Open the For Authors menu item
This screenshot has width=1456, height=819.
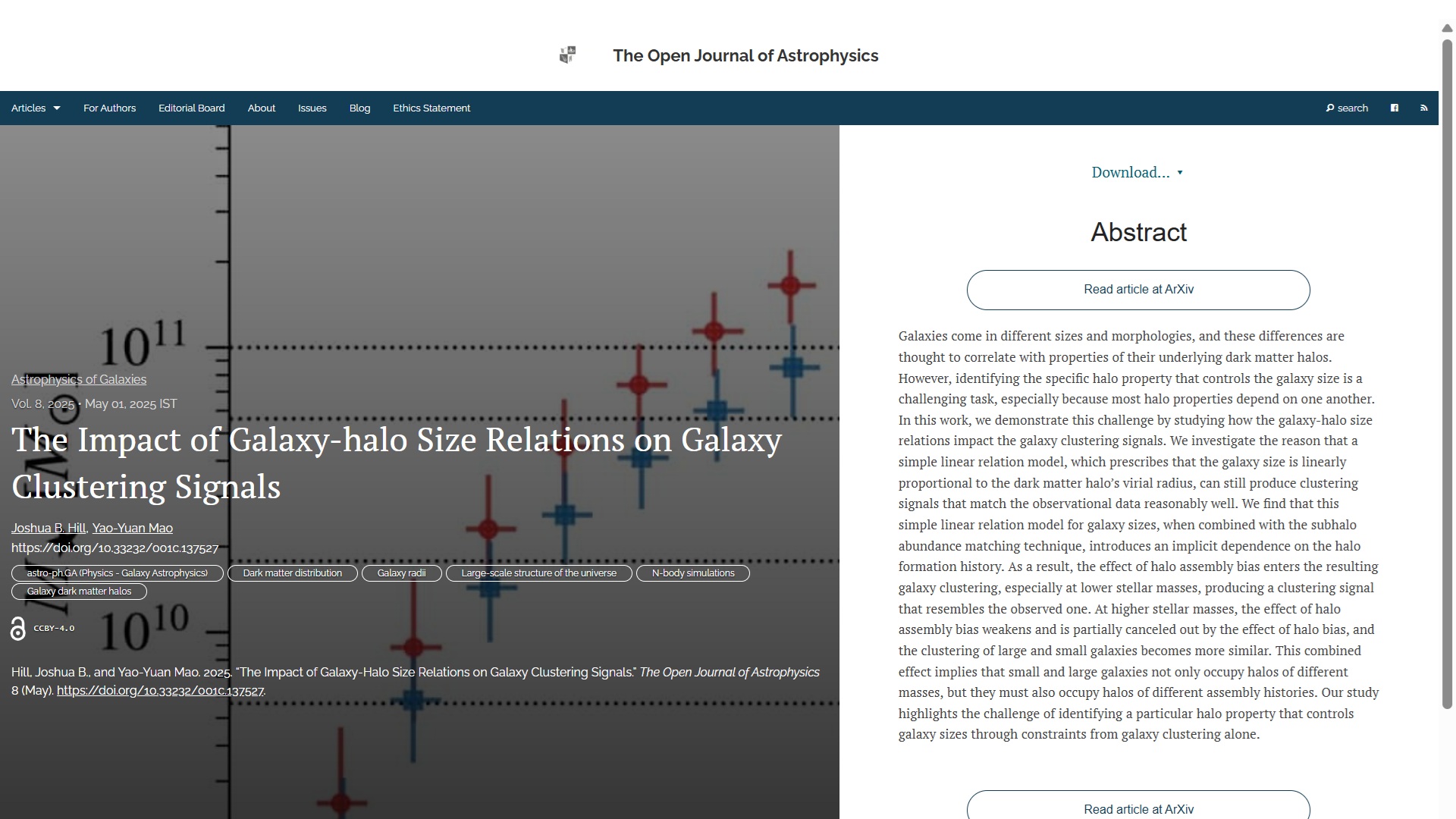(x=109, y=108)
